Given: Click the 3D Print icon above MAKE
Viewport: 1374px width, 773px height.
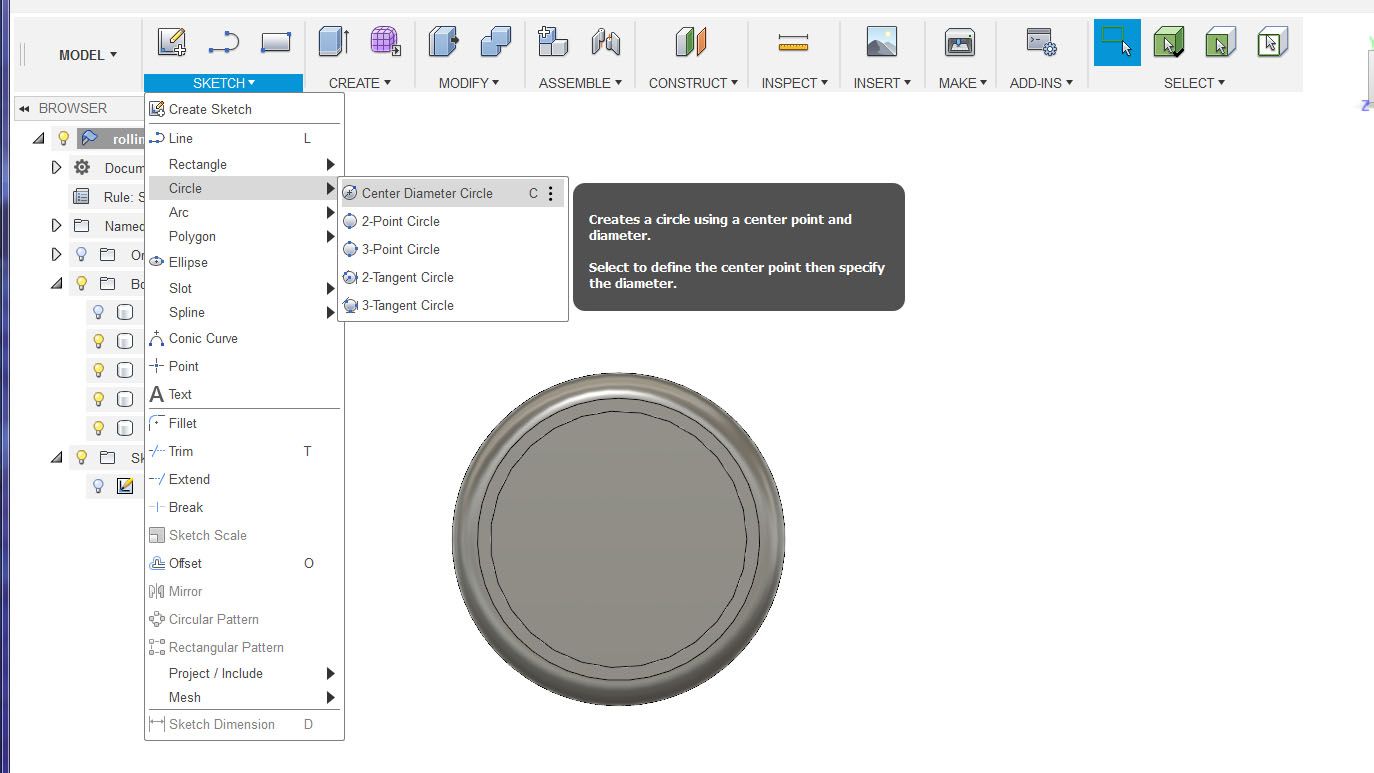Looking at the screenshot, I should (960, 42).
